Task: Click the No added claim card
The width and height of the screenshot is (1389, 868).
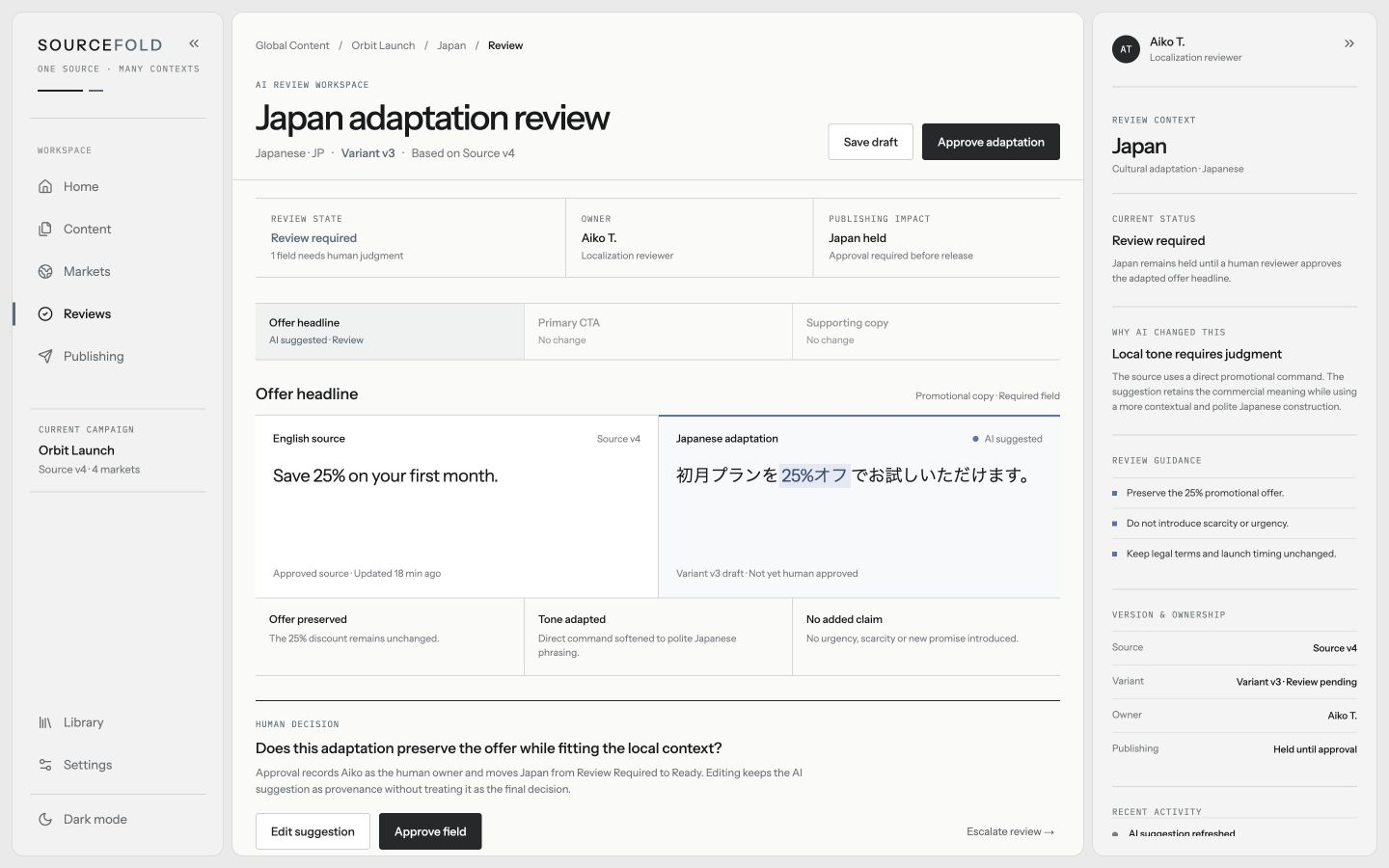Action: pos(926,637)
